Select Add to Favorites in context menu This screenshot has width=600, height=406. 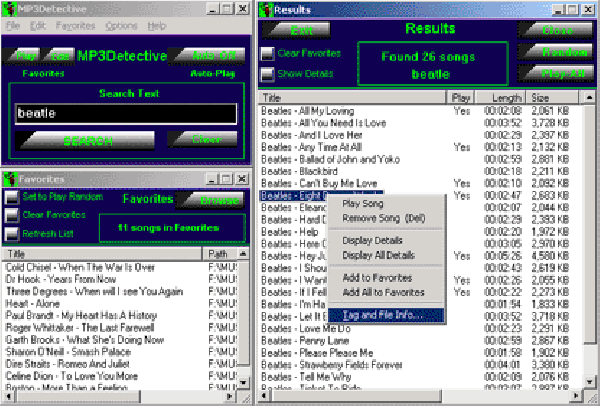(377, 278)
